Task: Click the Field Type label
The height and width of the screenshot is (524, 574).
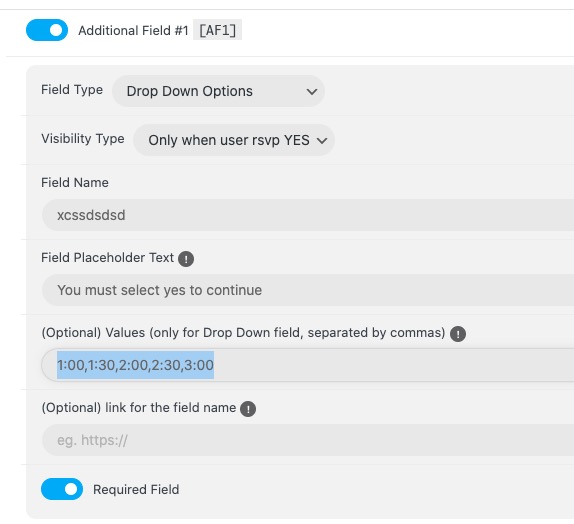Action: tap(72, 90)
